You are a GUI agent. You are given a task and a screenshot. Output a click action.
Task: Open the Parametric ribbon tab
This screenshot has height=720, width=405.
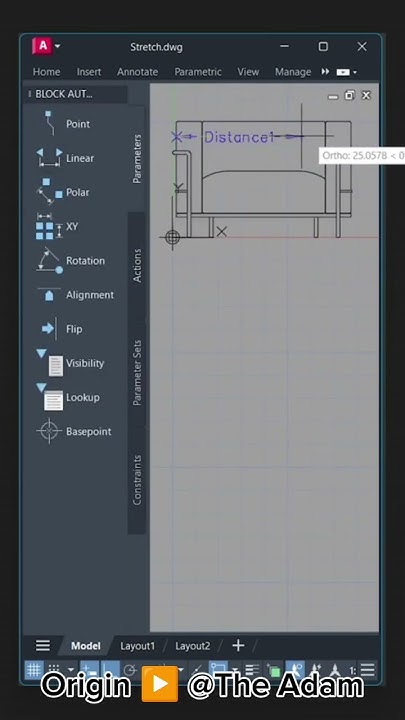[x=198, y=72]
